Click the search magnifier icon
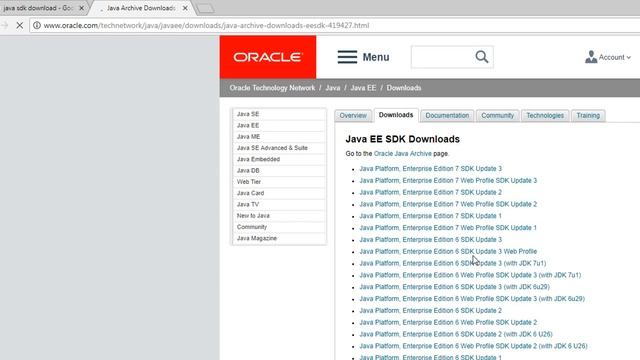Image resolution: width=640 pixels, height=360 pixels. pyautogui.click(x=482, y=57)
